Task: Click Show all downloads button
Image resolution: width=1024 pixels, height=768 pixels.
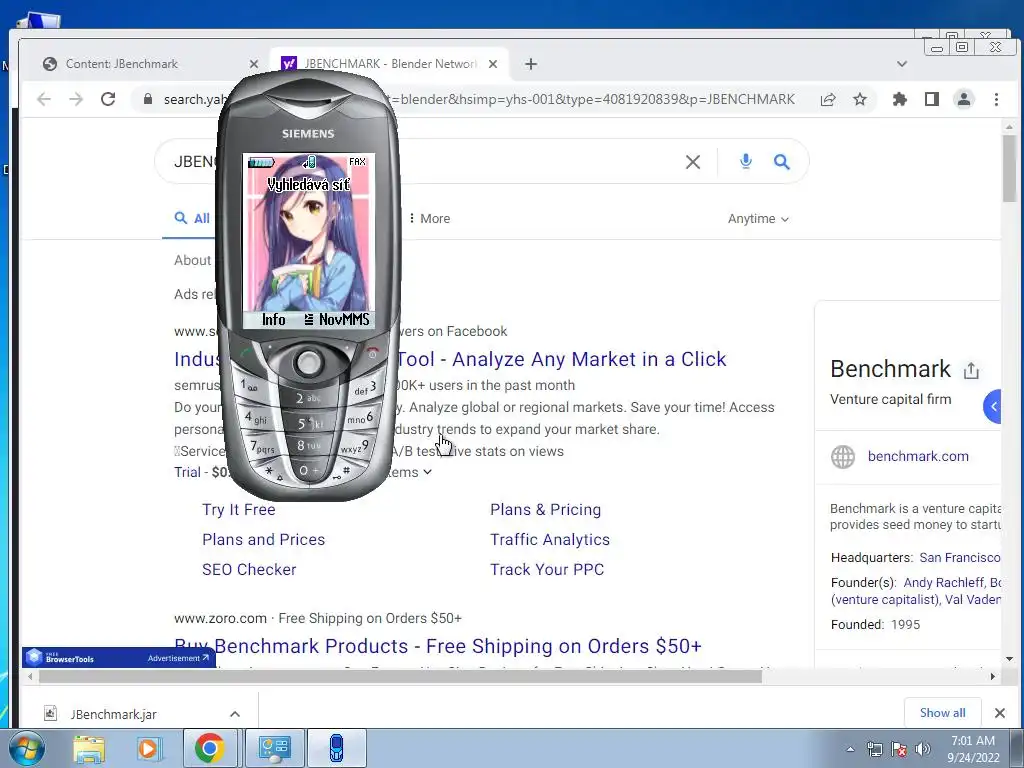Action: [942, 712]
